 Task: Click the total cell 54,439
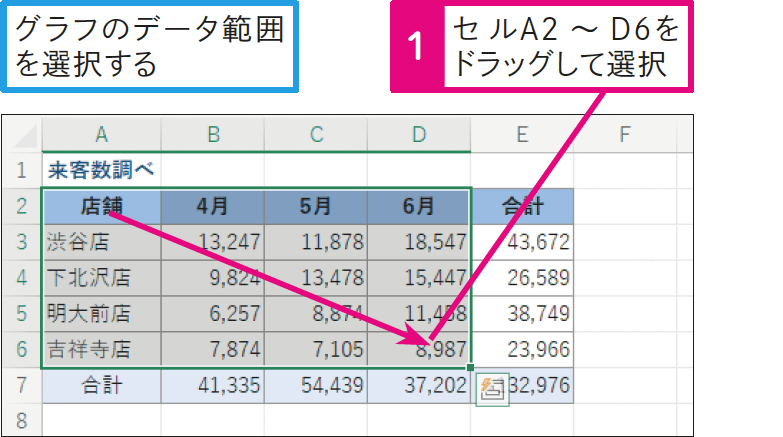(316, 386)
